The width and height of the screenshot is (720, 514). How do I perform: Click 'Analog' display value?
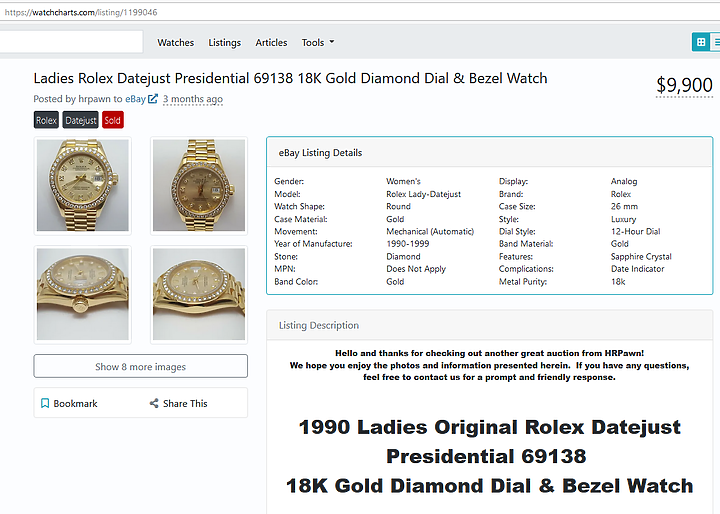(x=624, y=181)
